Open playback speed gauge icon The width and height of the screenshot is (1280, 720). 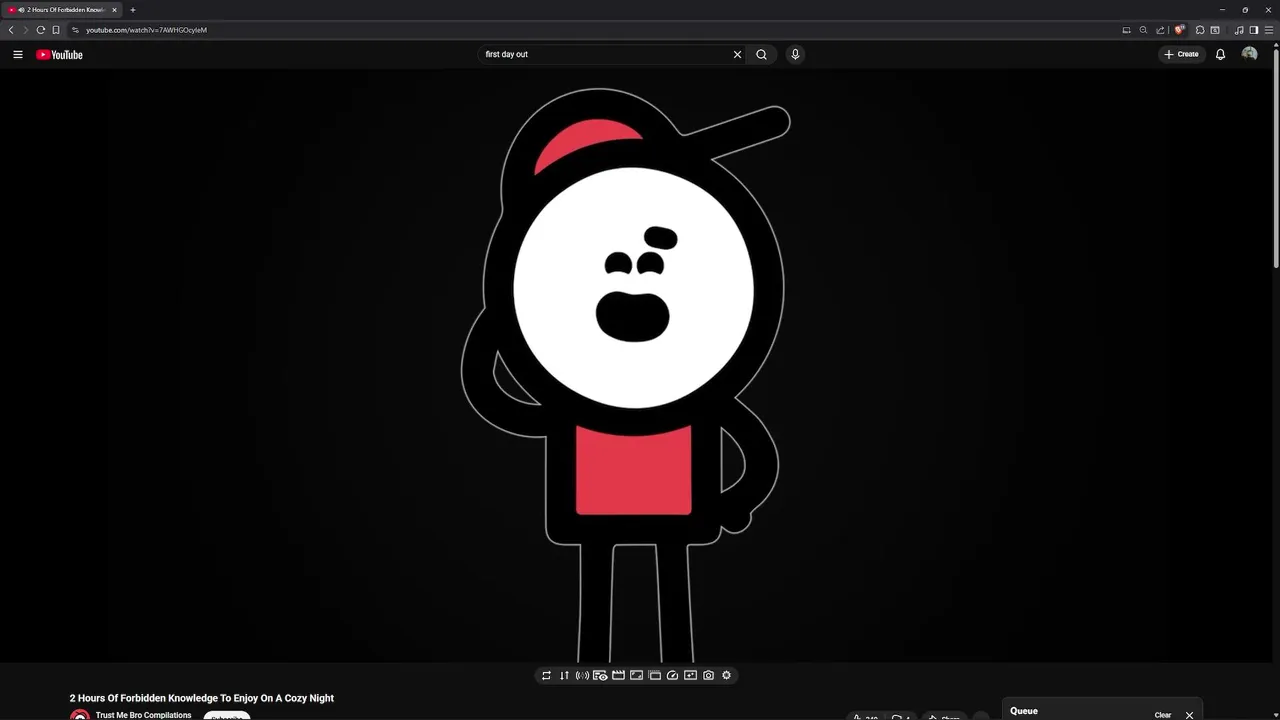pyautogui.click(x=672, y=675)
